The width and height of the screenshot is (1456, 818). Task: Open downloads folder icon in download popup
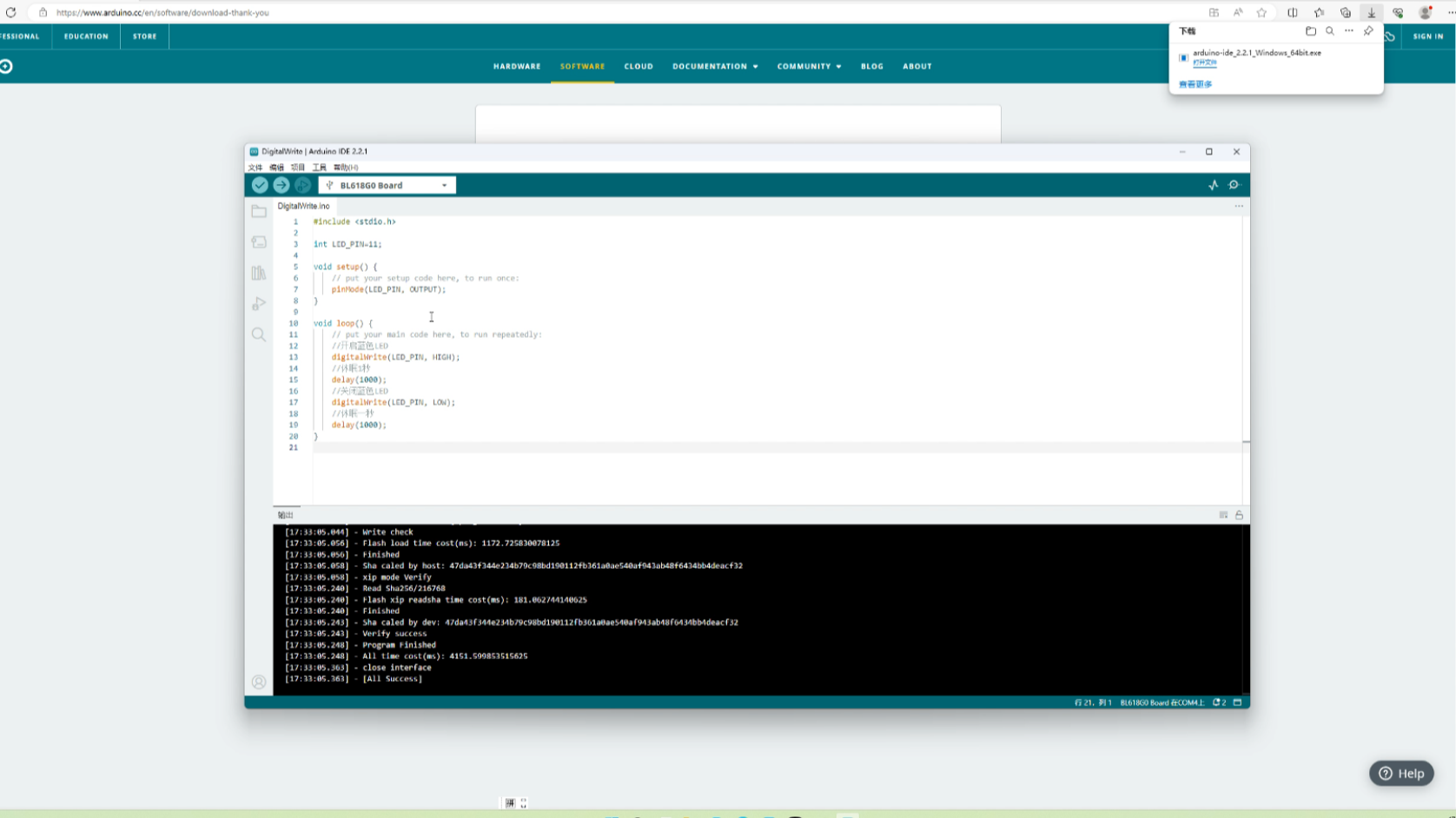(x=1311, y=30)
